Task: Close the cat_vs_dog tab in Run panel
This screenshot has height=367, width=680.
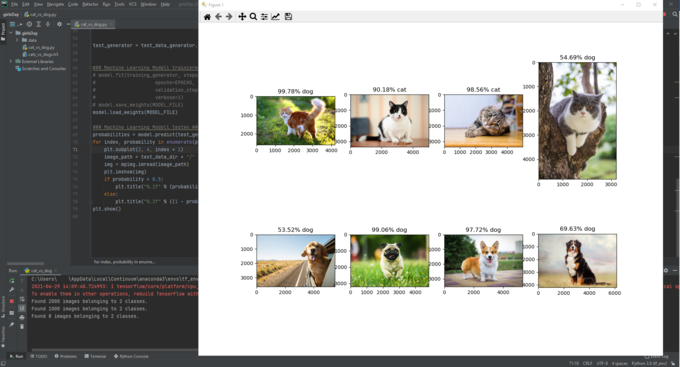Action: [56, 271]
